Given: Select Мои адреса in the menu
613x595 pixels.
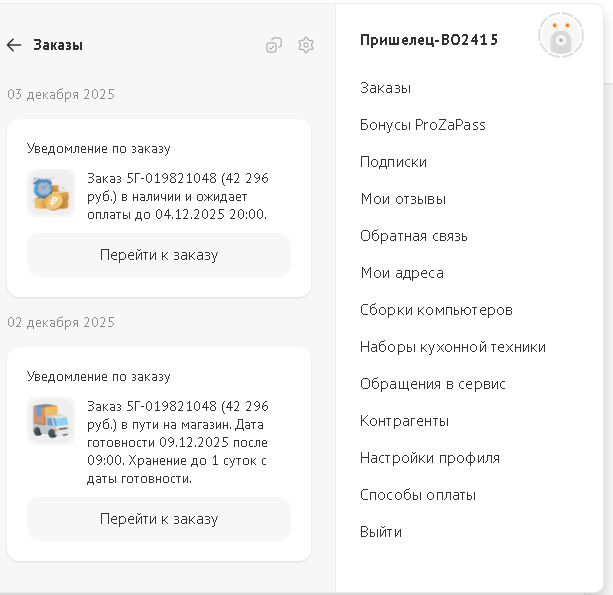Looking at the screenshot, I should click(x=401, y=273).
